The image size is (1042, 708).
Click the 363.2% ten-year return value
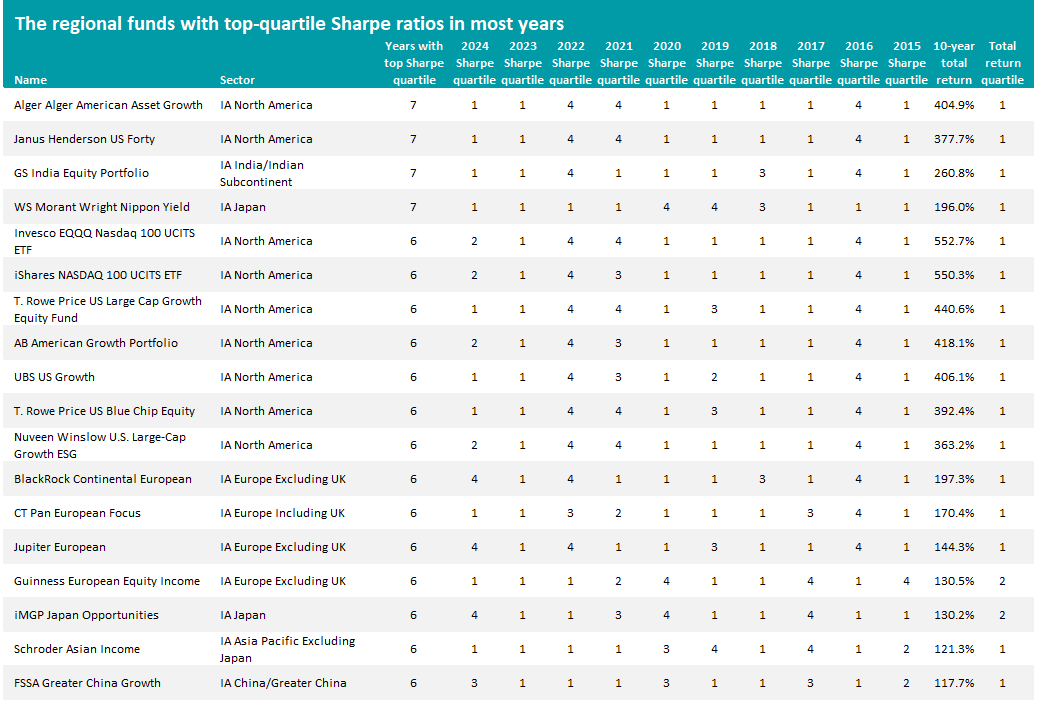954,445
